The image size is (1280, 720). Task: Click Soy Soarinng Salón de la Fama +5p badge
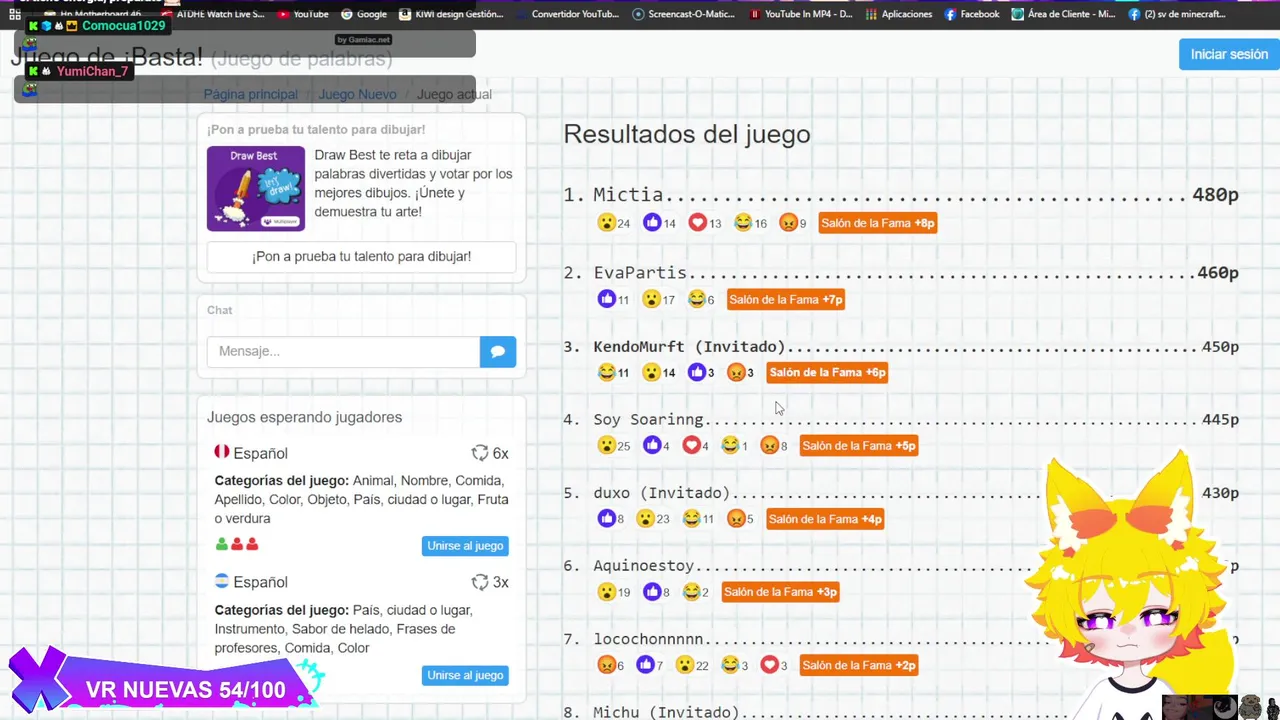tap(859, 445)
